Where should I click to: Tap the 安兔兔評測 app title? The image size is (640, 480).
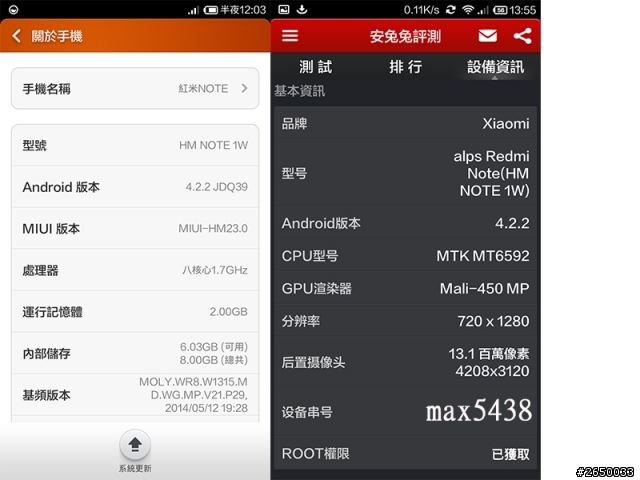click(405, 36)
